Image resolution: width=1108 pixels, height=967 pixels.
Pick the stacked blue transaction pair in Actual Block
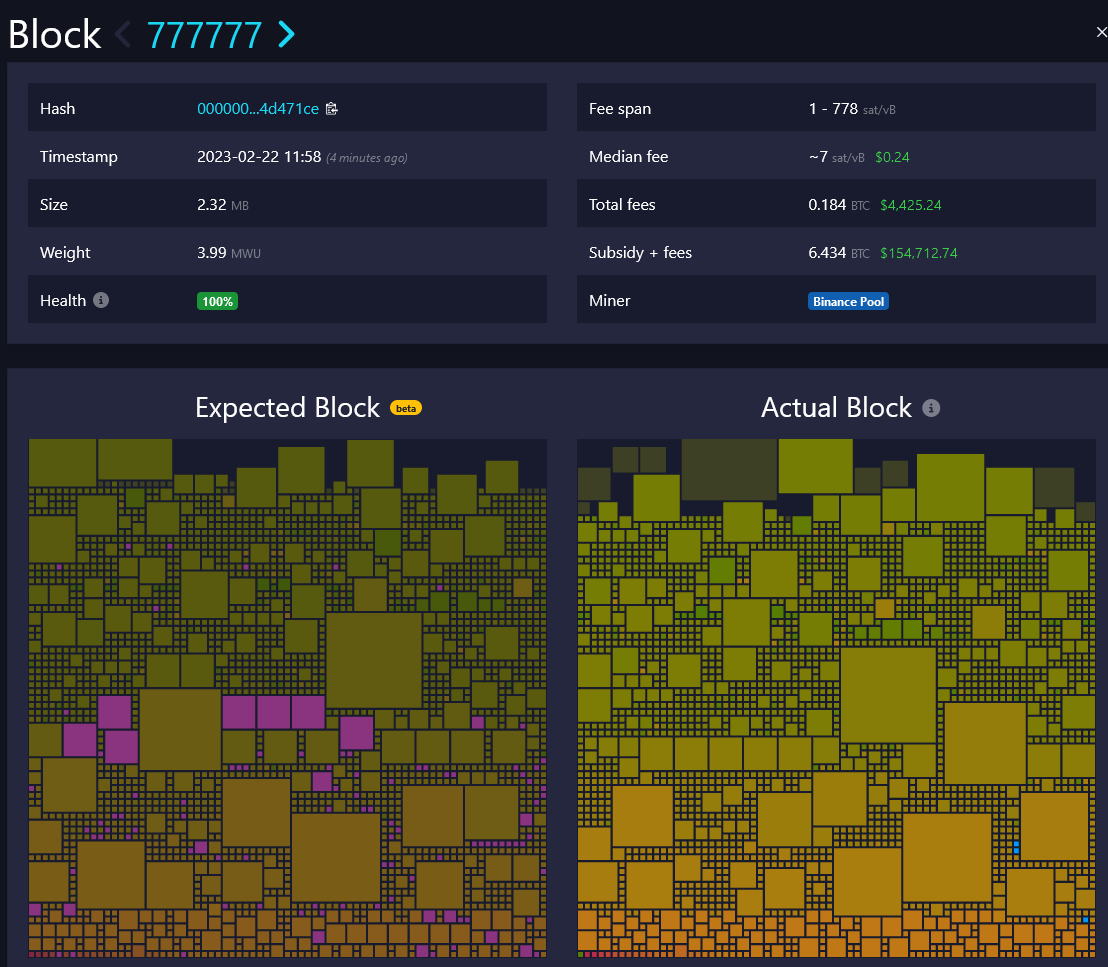1016,848
